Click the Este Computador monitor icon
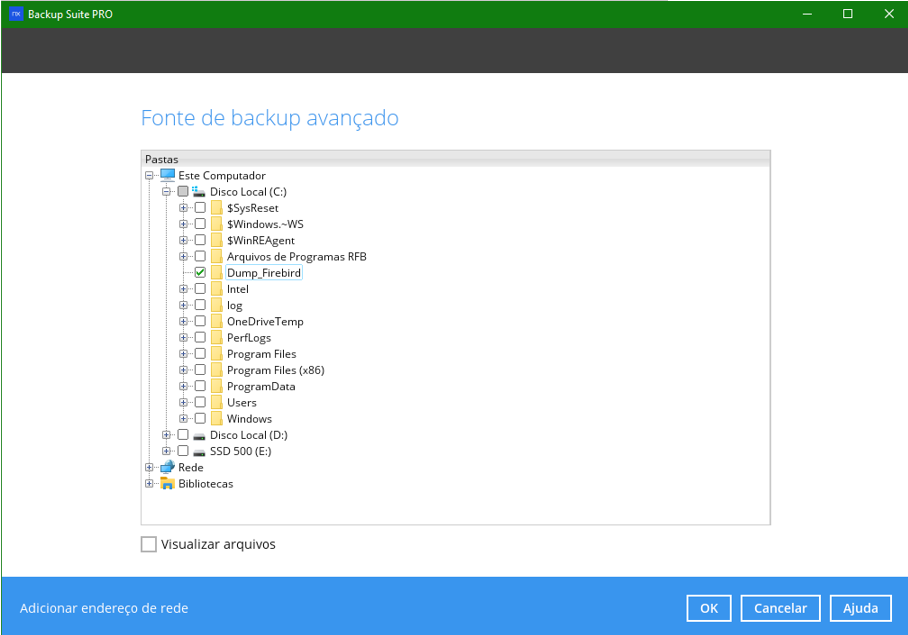The image size is (908, 635). click(x=167, y=175)
